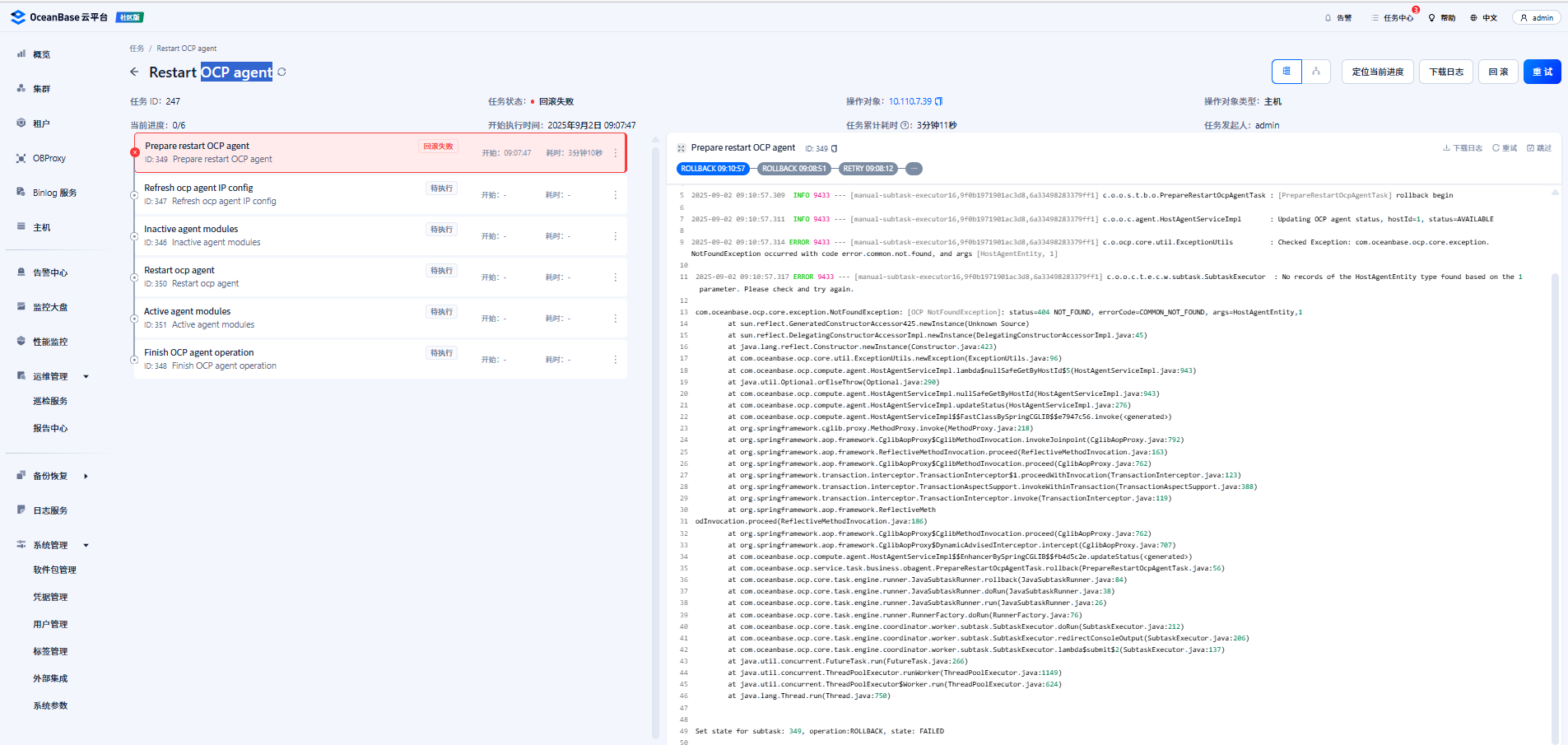The height and width of the screenshot is (745, 1568).
Task: Open 报告中心 submenu item
Action: [x=50, y=428]
